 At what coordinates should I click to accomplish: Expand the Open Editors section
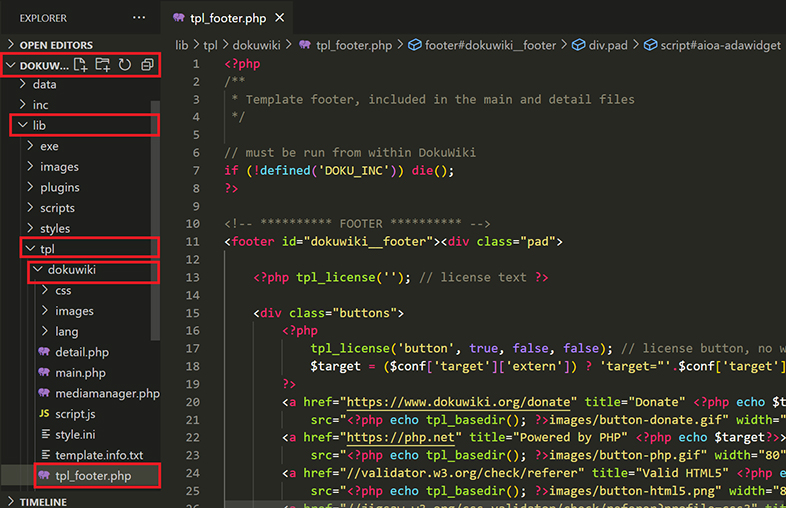point(56,45)
